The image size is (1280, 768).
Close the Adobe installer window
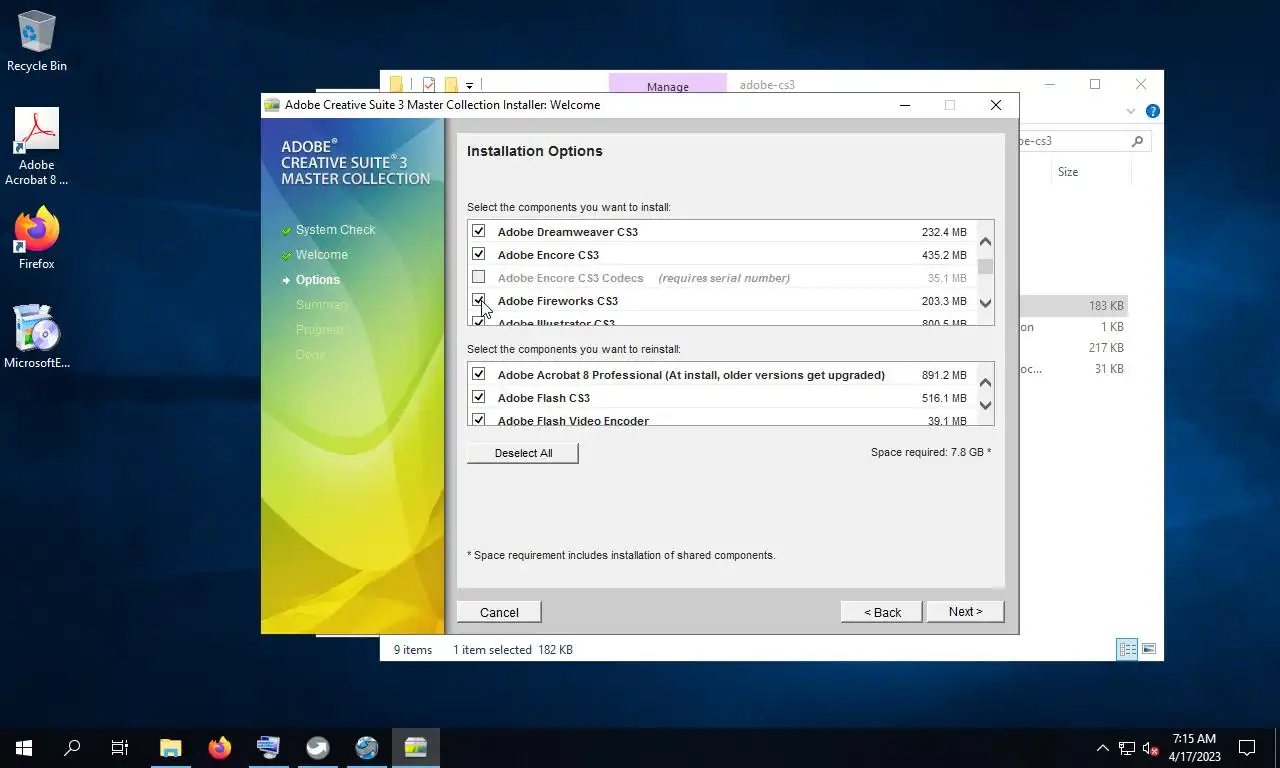(x=995, y=105)
